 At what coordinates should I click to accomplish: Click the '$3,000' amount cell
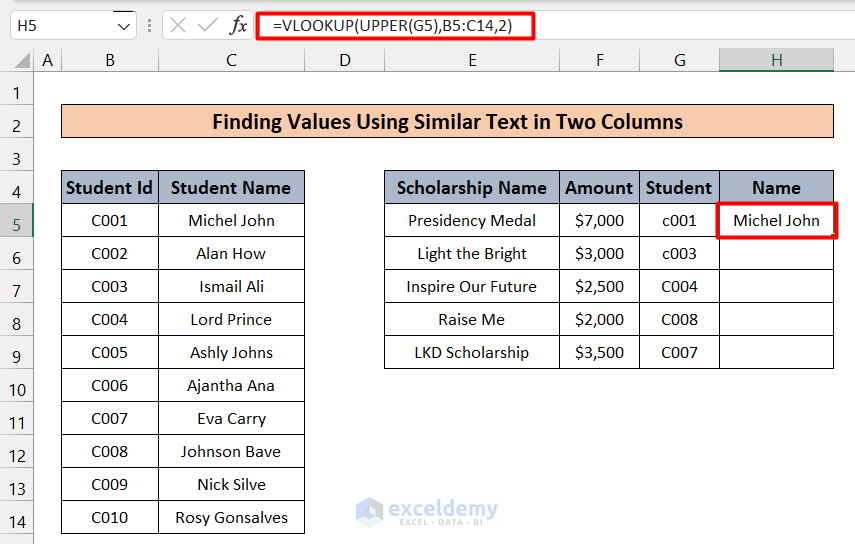tap(599, 253)
